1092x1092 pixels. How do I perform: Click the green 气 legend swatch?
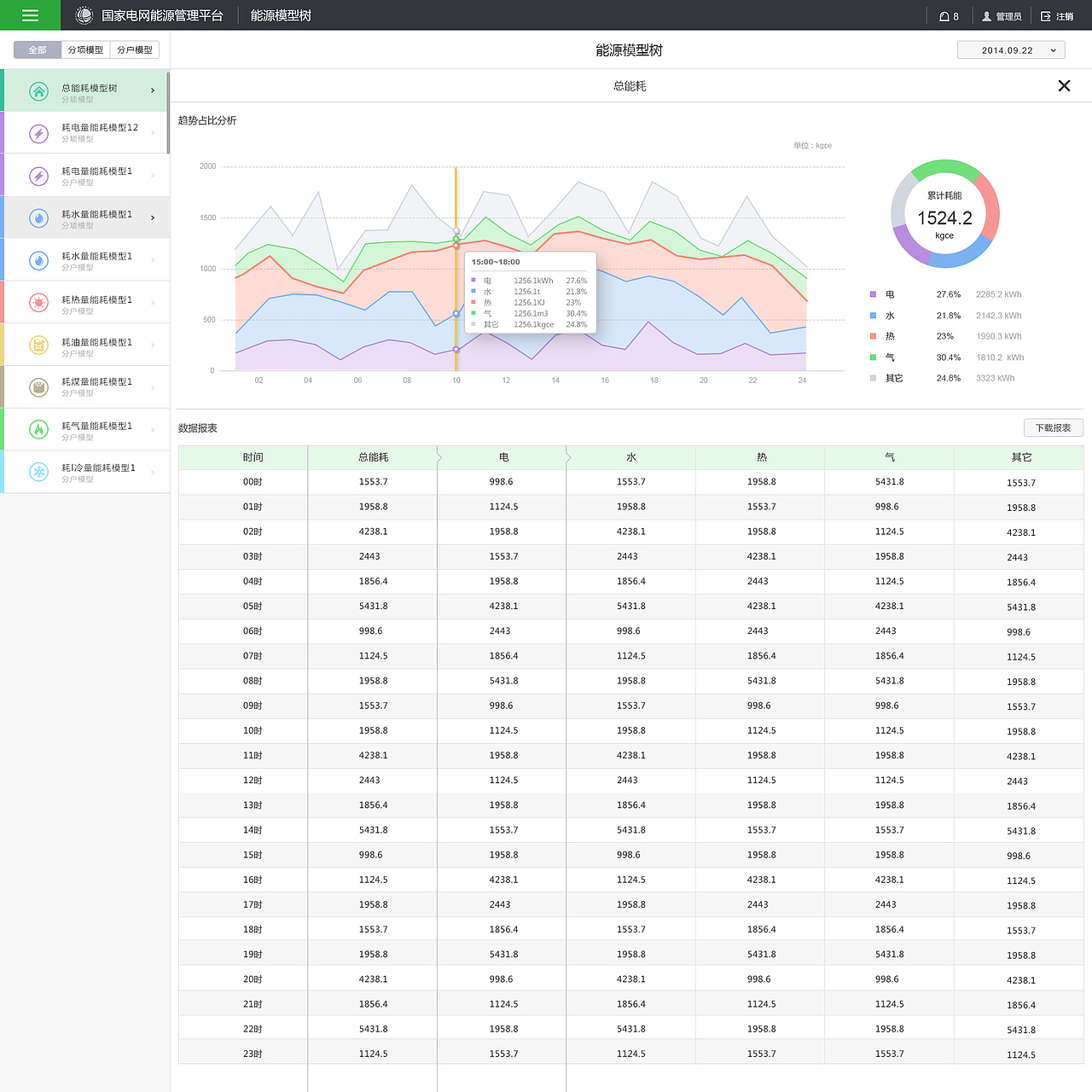873,357
